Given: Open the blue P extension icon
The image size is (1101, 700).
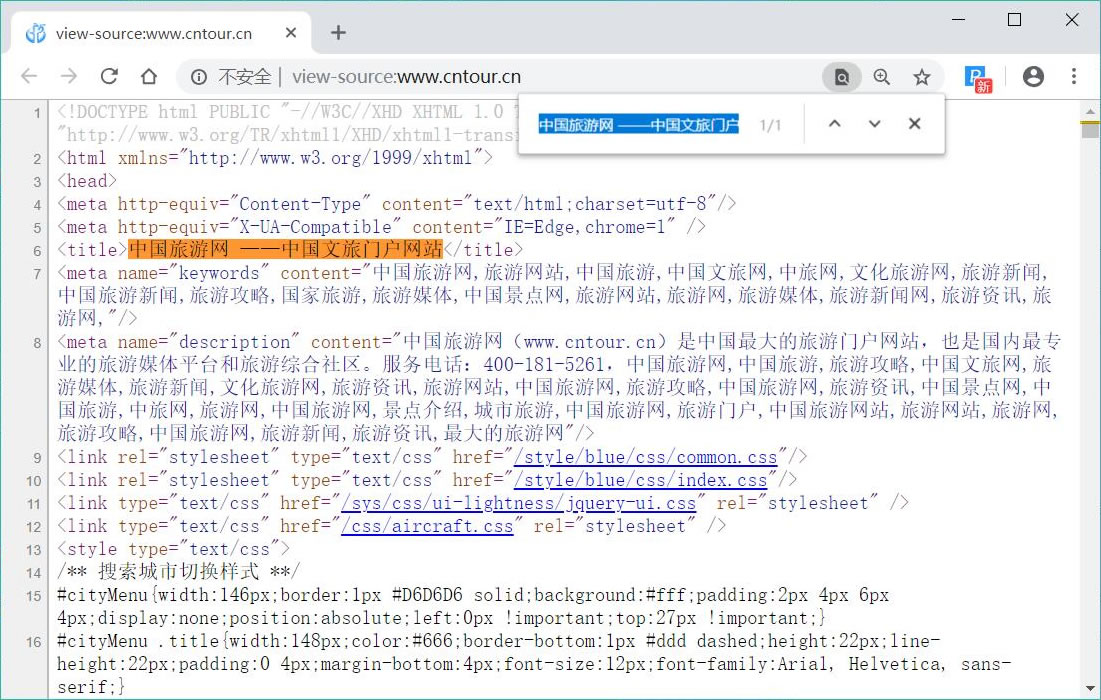Looking at the screenshot, I should (x=977, y=78).
